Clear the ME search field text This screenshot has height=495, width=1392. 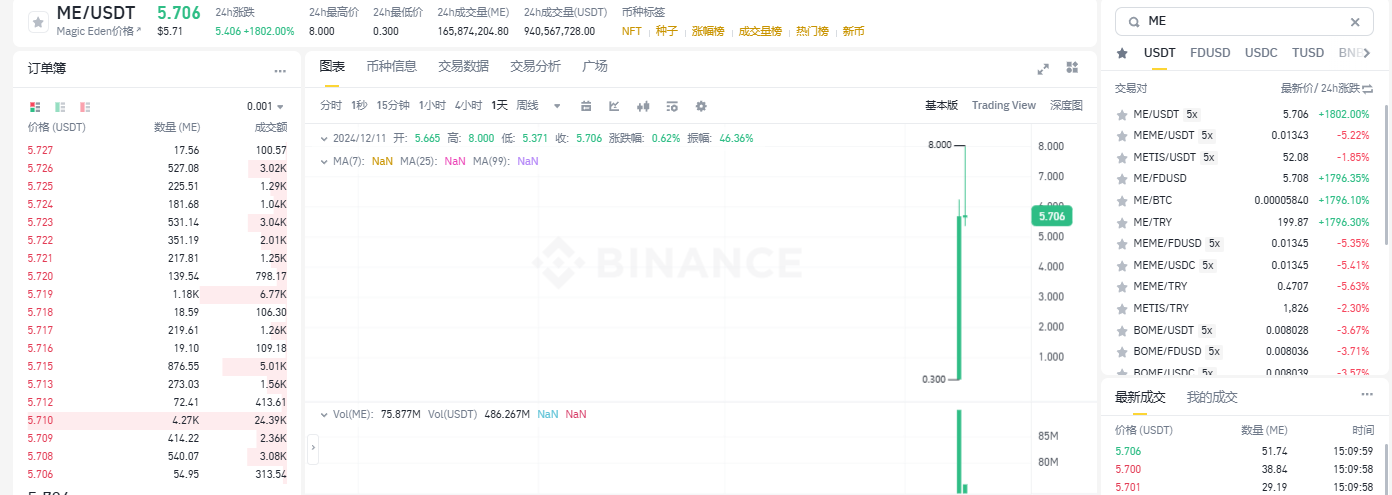pyautogui.click(x=1355, y=22)
